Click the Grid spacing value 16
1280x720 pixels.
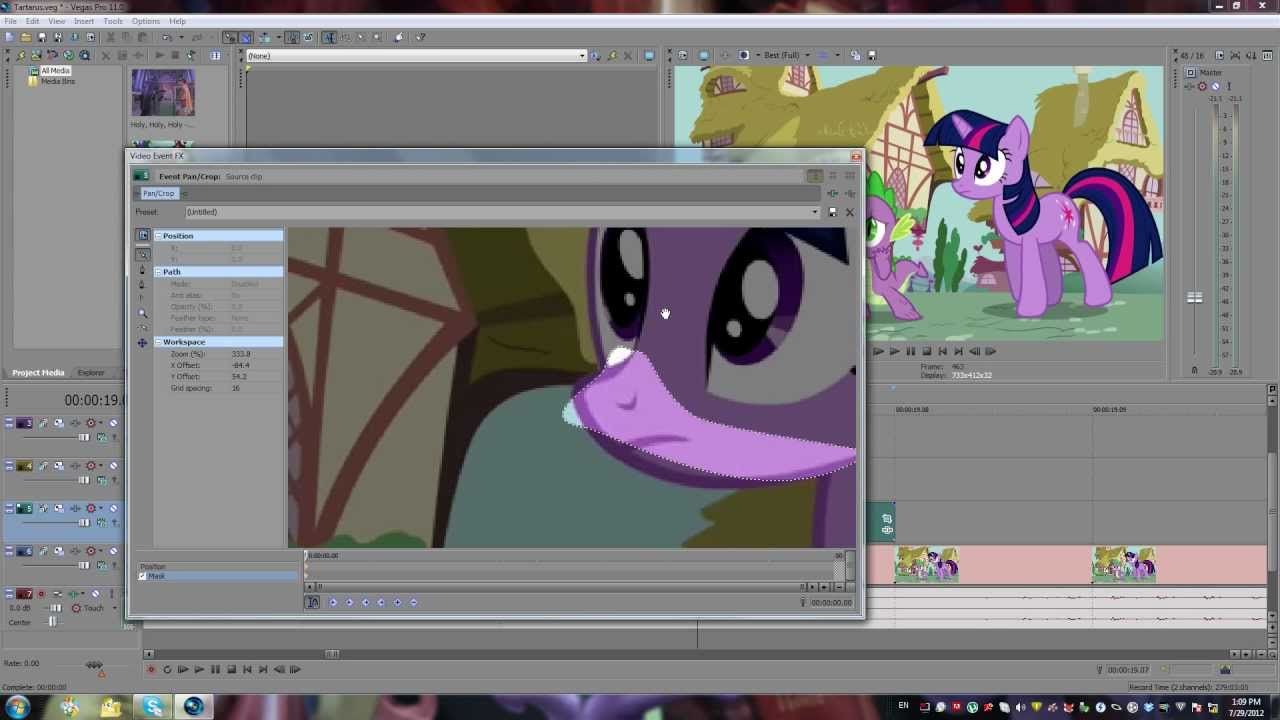click(x=235, y=388)
